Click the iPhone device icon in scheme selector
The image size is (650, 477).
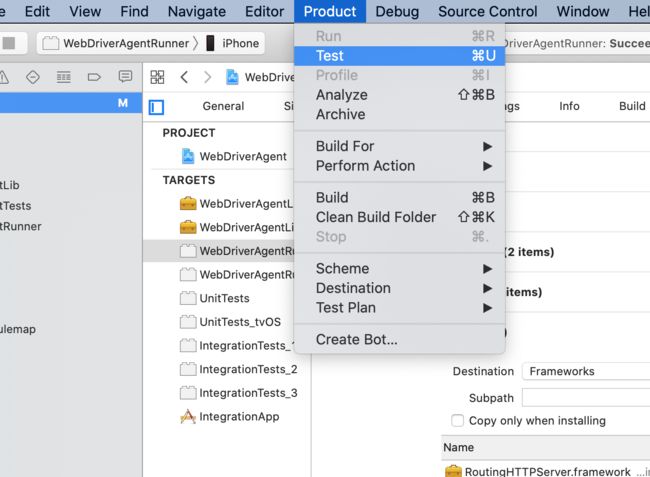(x=210, y=43)
